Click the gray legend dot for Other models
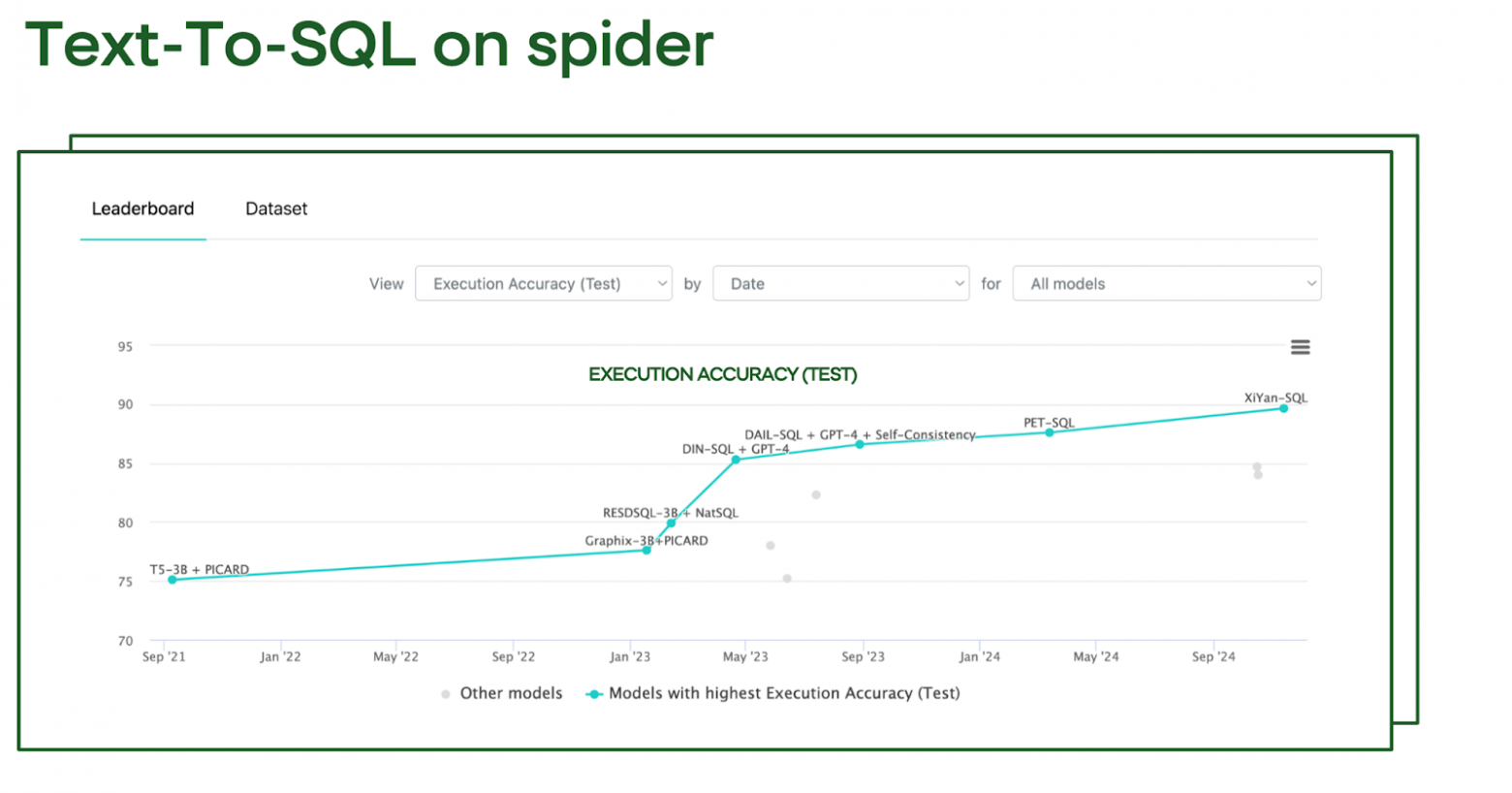Screen dimensions: 1512x793 (x=446, y=694)
